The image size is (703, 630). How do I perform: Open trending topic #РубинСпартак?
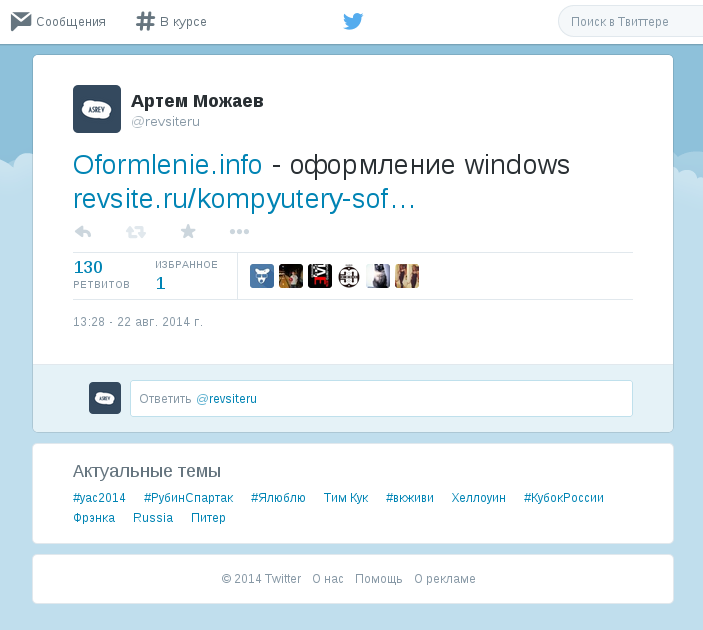(188, 498)
